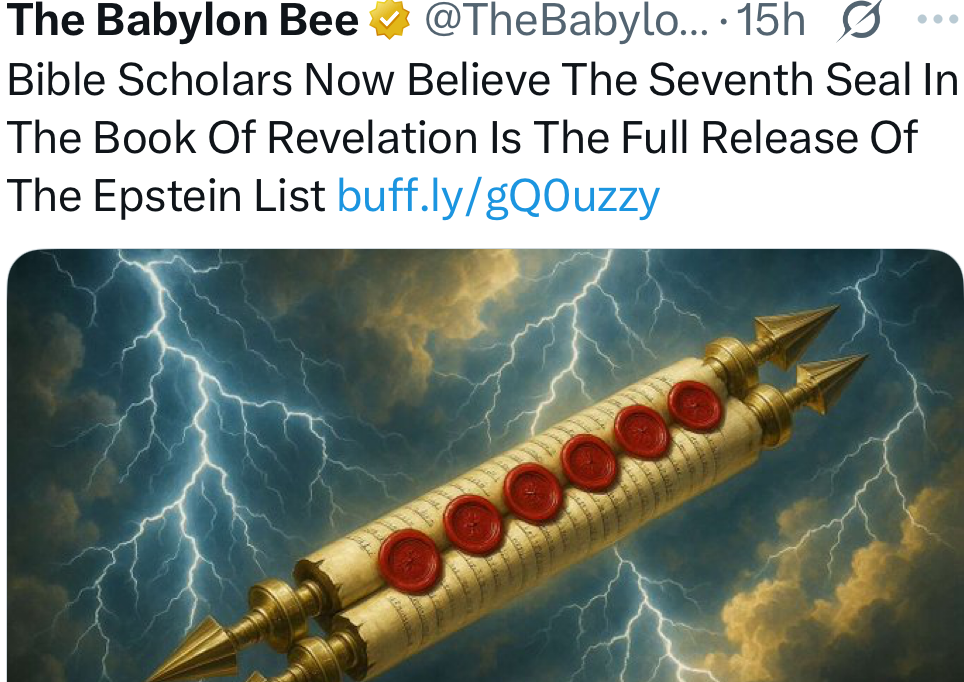Click the gold verified badge
The height and width of the screenshot is (682, 964).
[389, 20]
